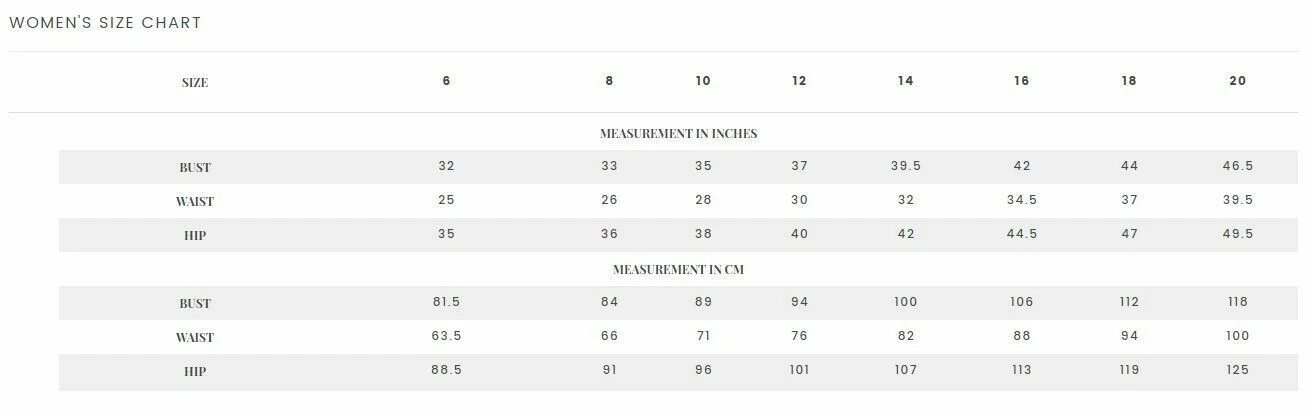The image size is (1312, 416).
Task: Click the 63.5 waist value in CM
Action: pyautogui.click(x=446, y=336)
